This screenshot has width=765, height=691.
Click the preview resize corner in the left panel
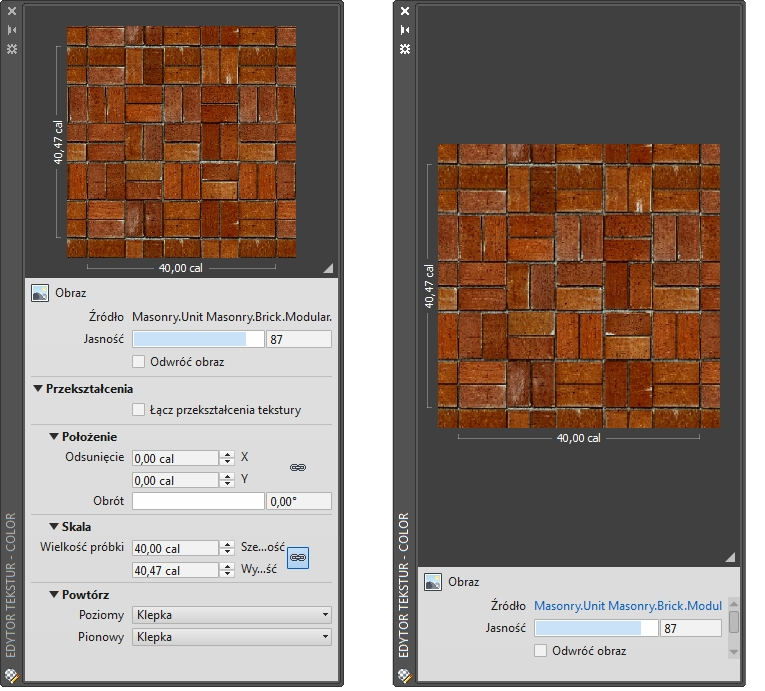click(327, 268)
